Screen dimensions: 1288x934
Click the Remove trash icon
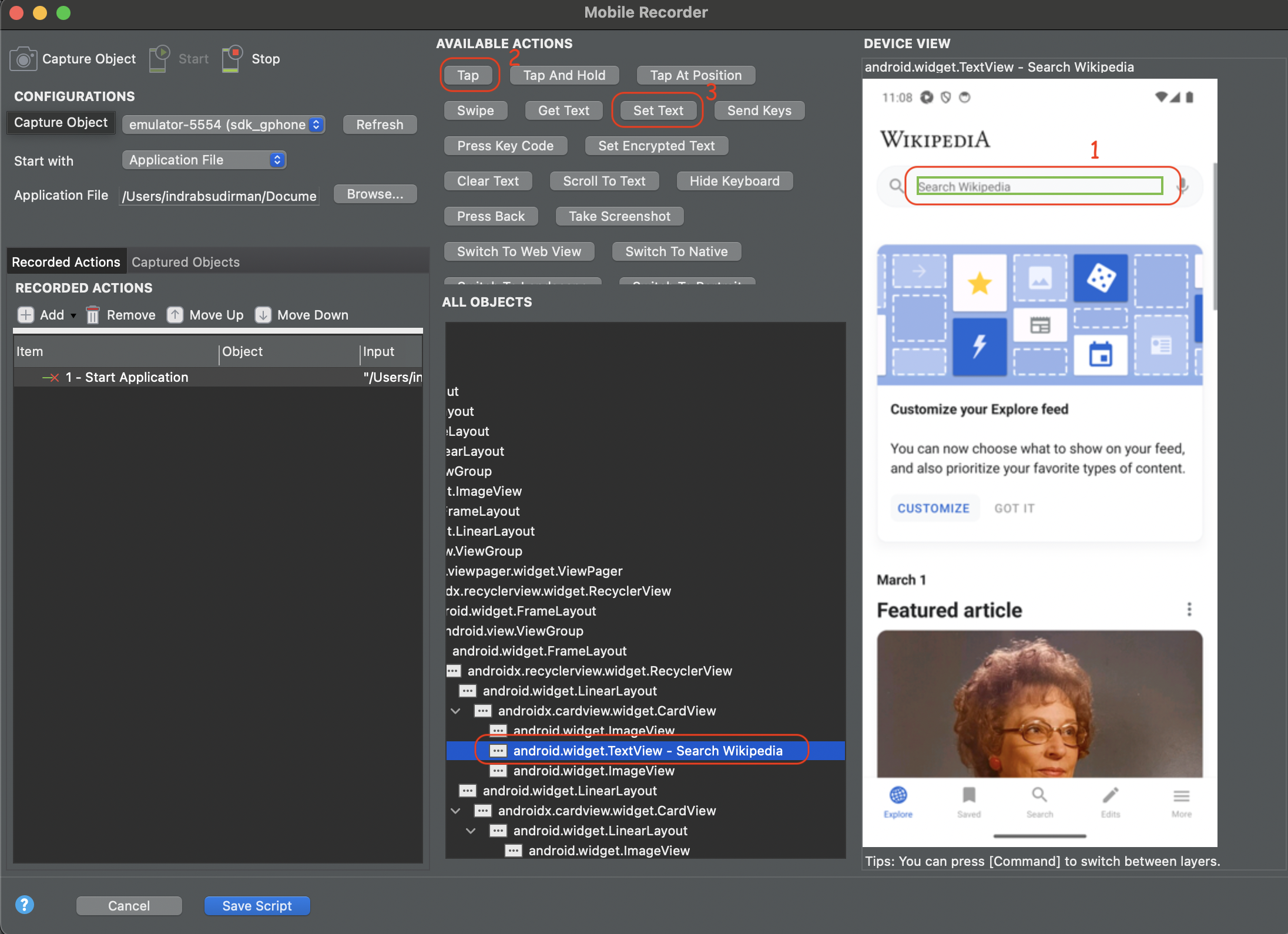(x=92, y=315)
